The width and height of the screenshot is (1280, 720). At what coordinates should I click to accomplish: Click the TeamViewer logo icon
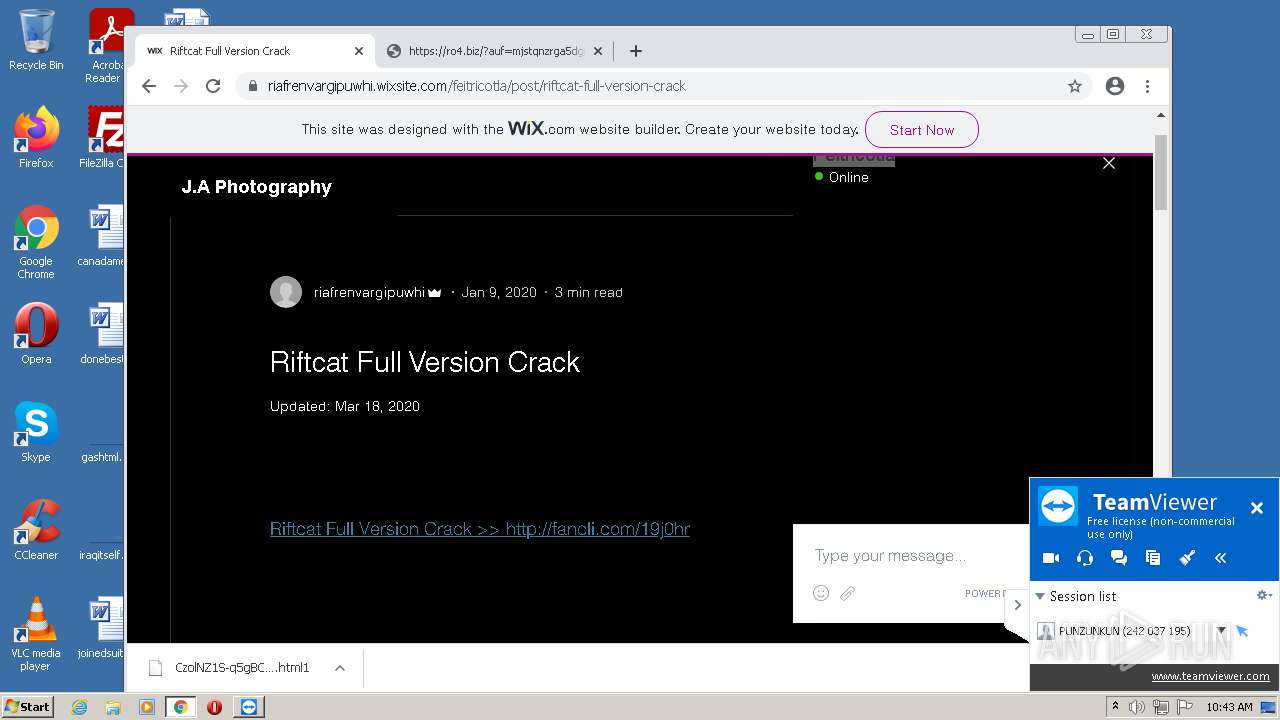pyautogui.click(x=1058, y=506)
